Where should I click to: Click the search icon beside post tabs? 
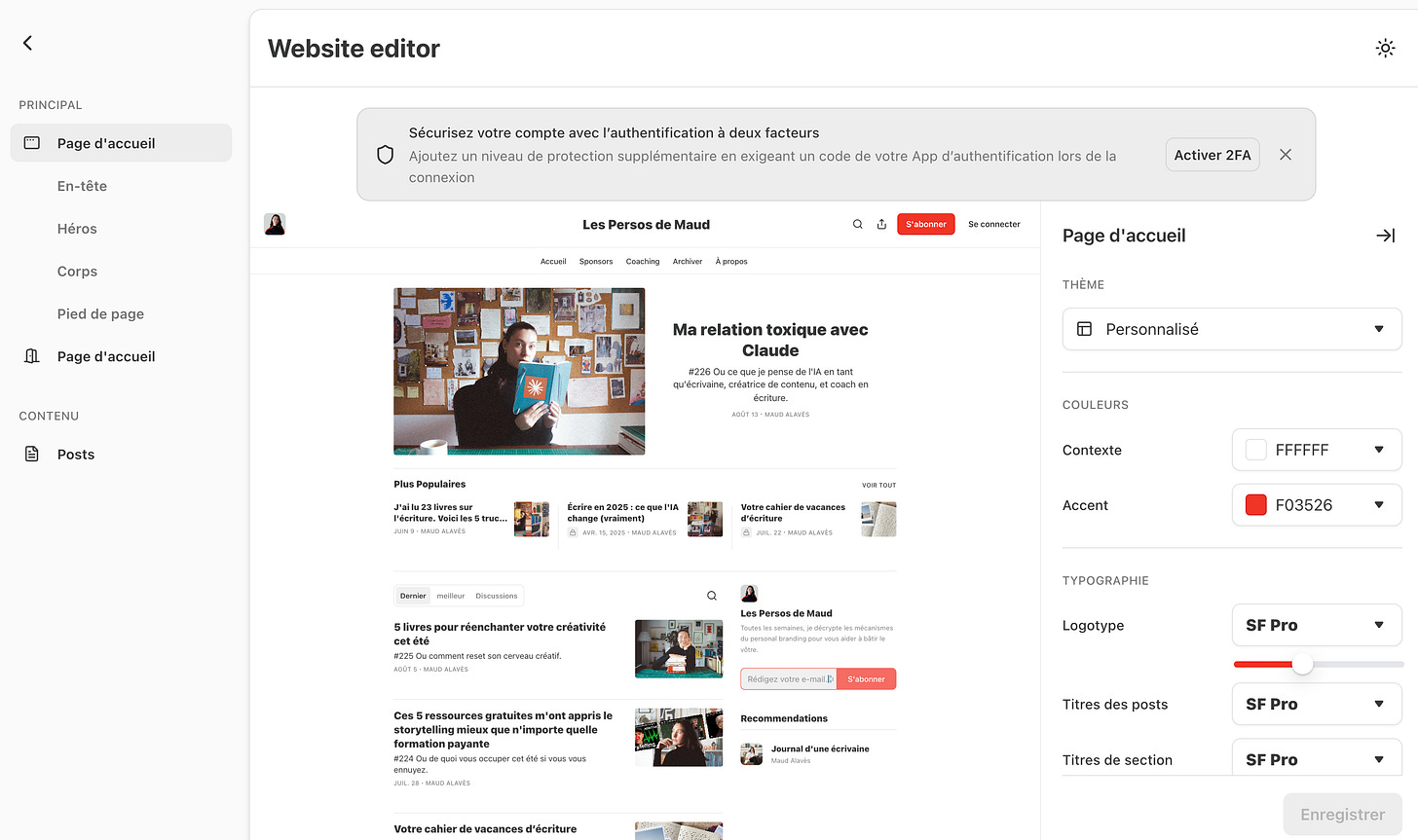[x=712, y=596]
